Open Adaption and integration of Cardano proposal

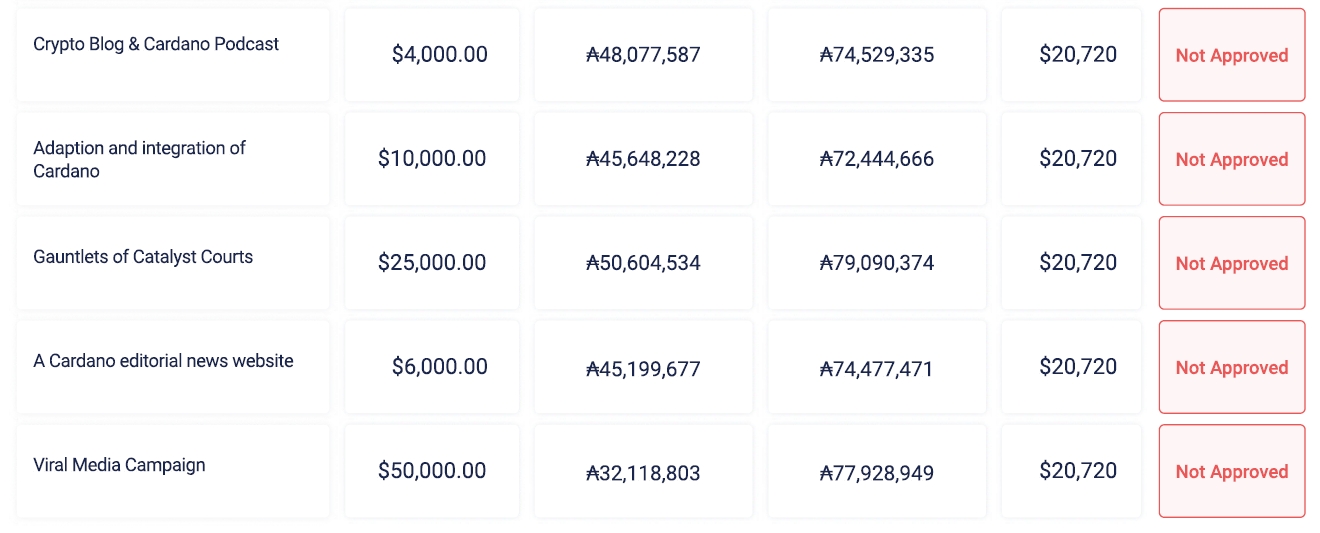pyautogui.click(x=139, y=159)
